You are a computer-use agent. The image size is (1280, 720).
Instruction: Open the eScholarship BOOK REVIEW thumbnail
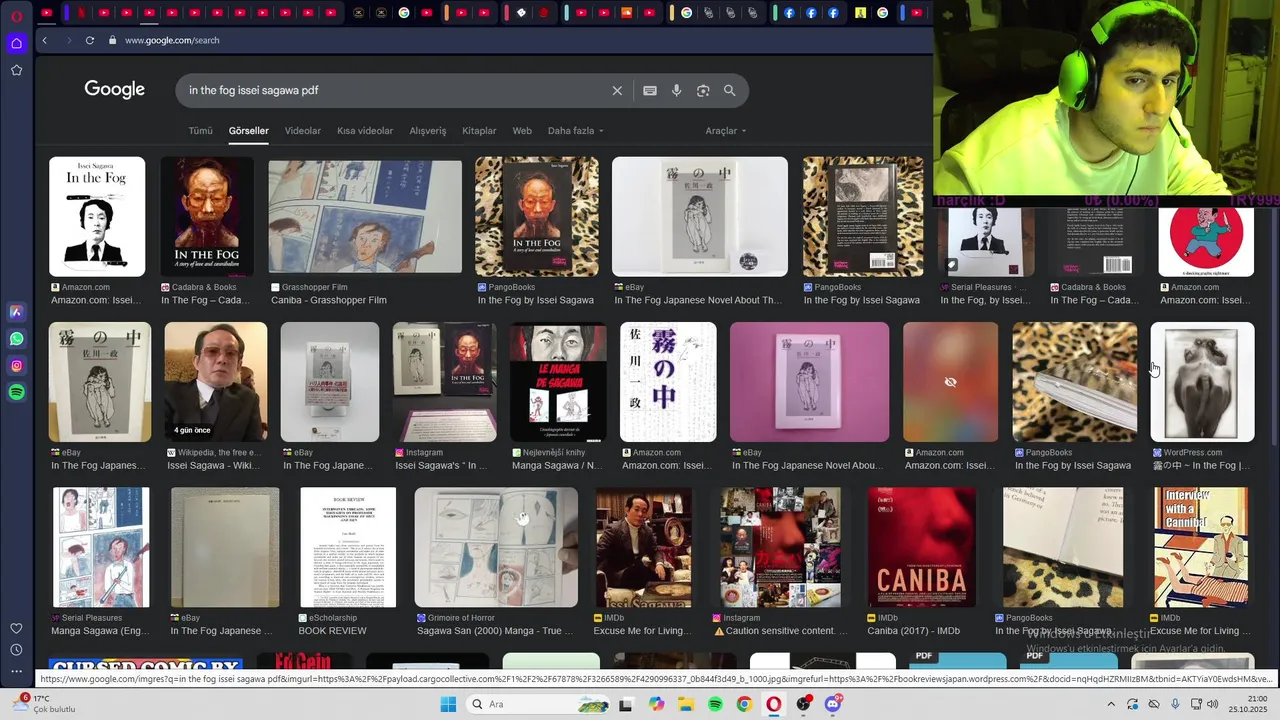click(x=348, y=547)
